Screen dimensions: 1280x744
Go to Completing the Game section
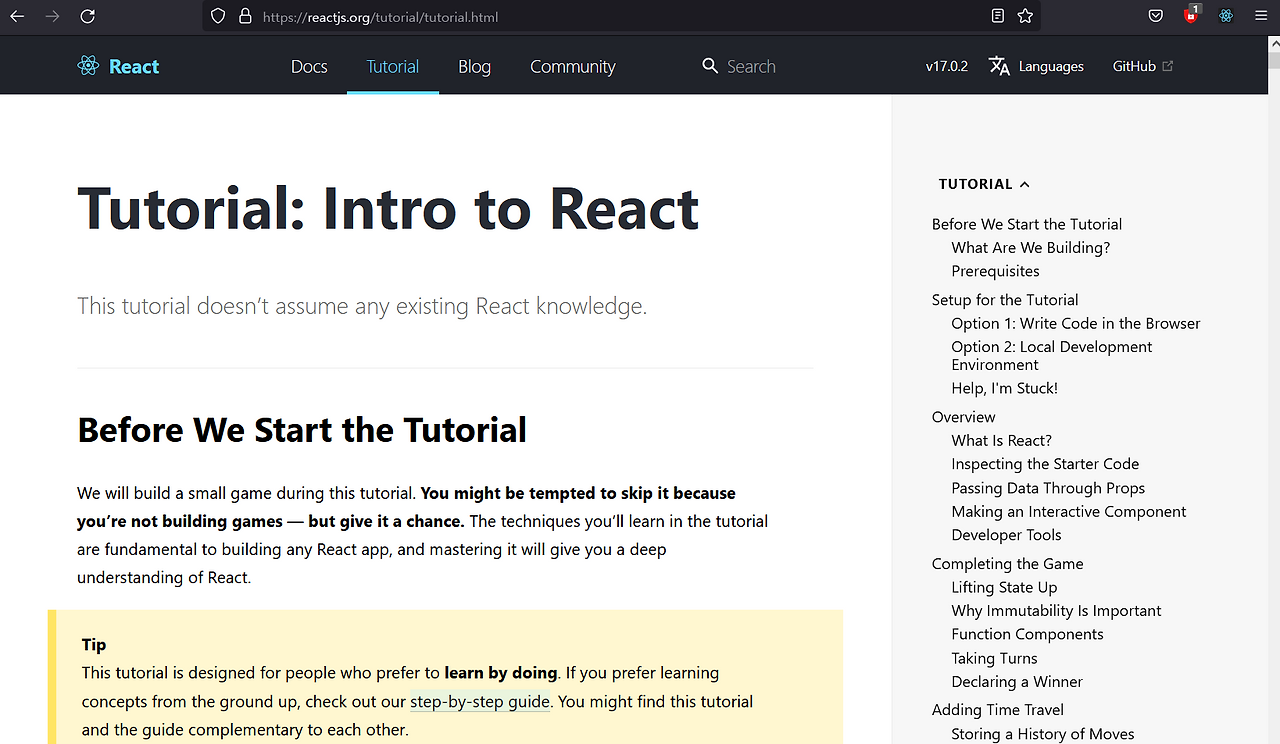[x=1007, y=564]
